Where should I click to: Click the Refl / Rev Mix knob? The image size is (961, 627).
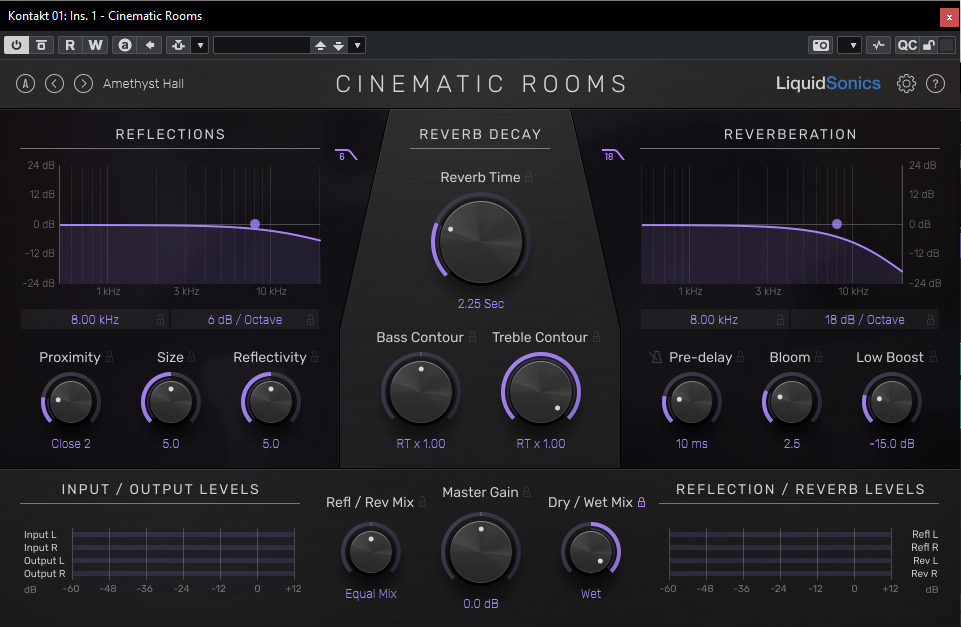[x=371, y=552]
